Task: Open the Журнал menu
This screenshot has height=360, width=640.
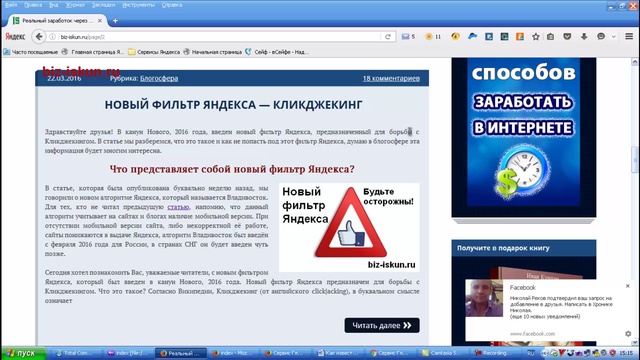Action: coord(75,5)
